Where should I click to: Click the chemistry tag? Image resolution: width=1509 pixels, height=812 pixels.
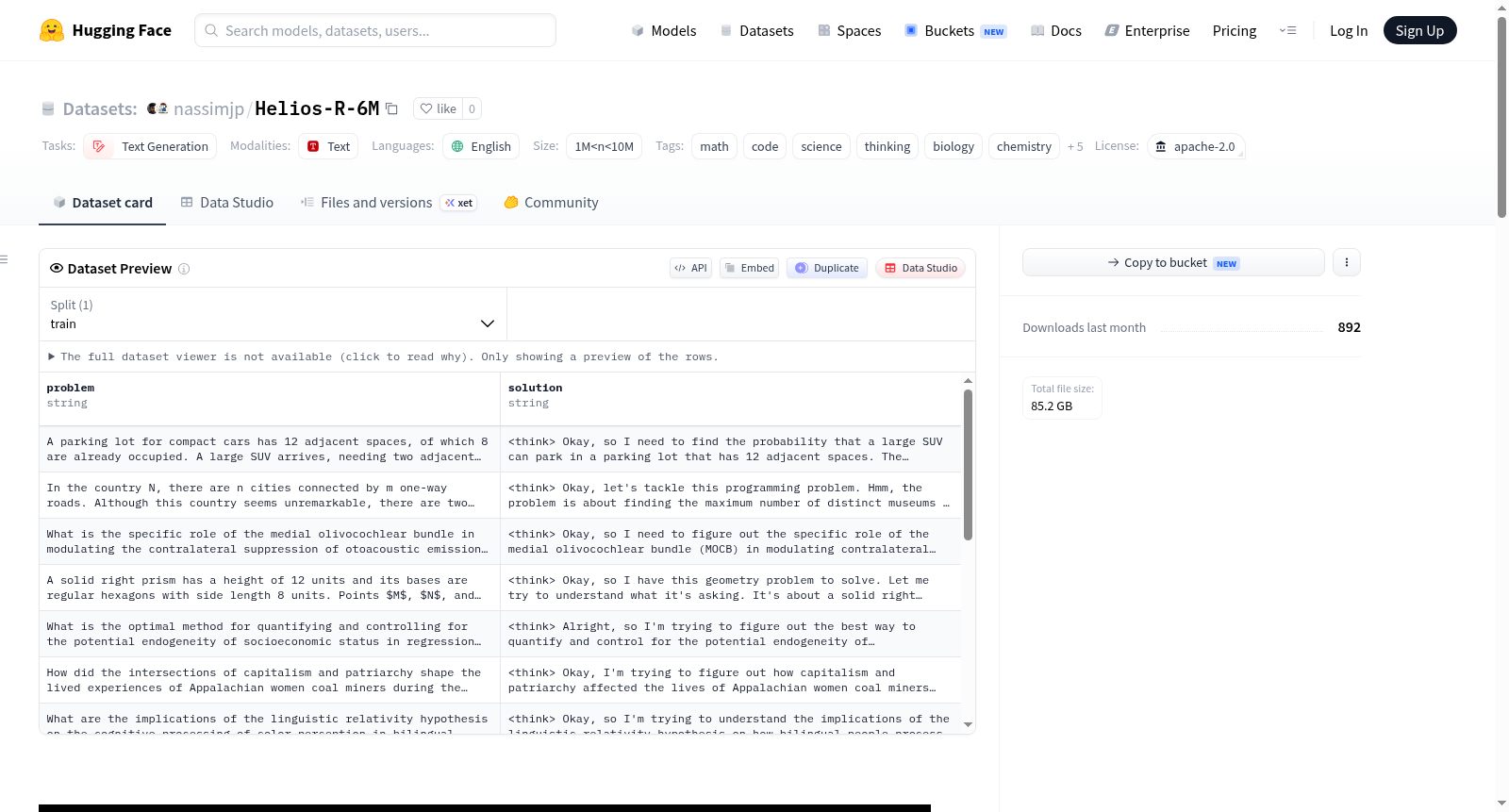click(x=1024, y=146)
